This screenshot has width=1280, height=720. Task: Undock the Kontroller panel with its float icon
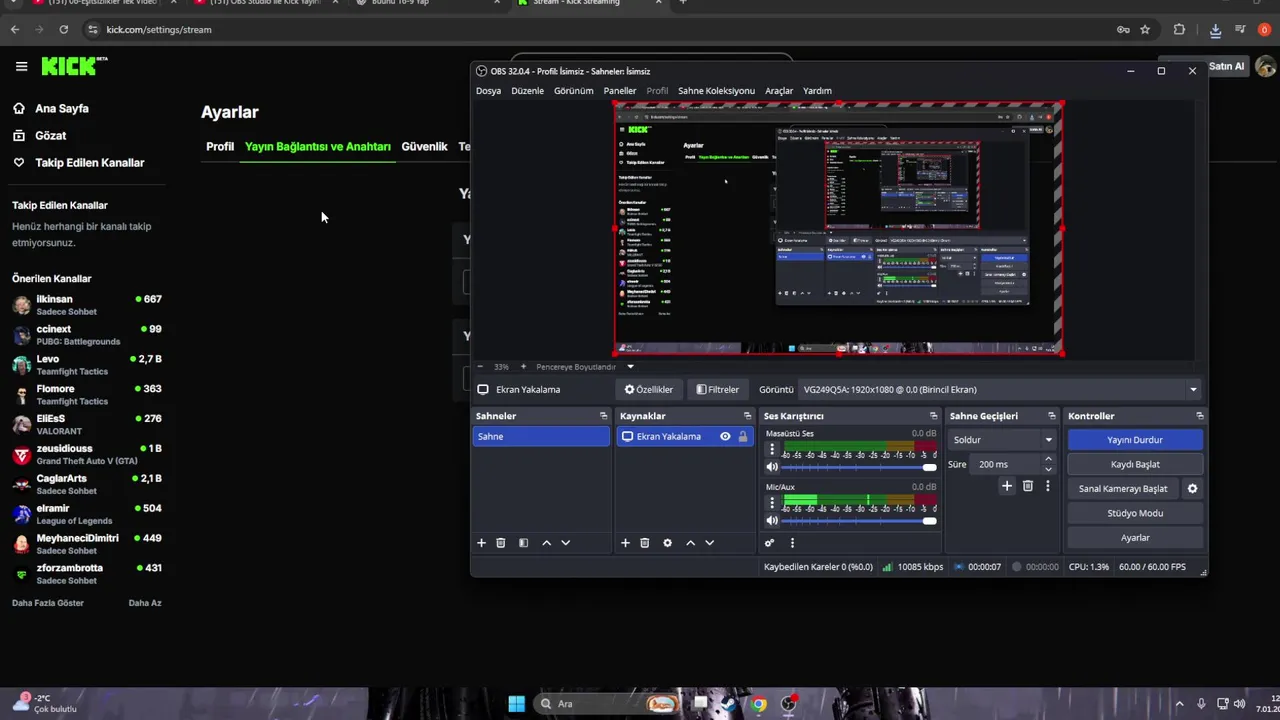pos(1199,416)
